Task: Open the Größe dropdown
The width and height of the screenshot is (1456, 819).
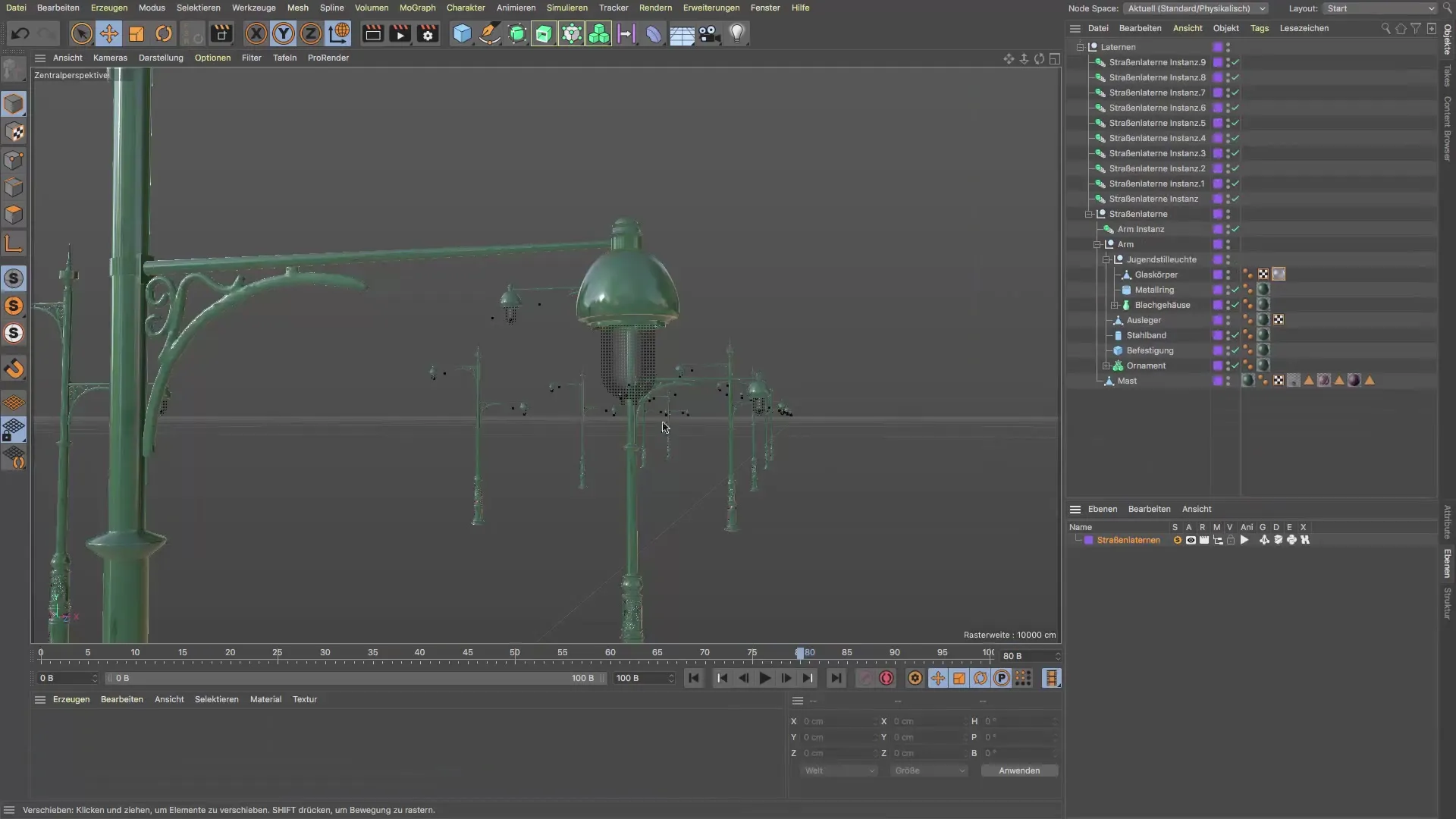Action: point(930,770)
